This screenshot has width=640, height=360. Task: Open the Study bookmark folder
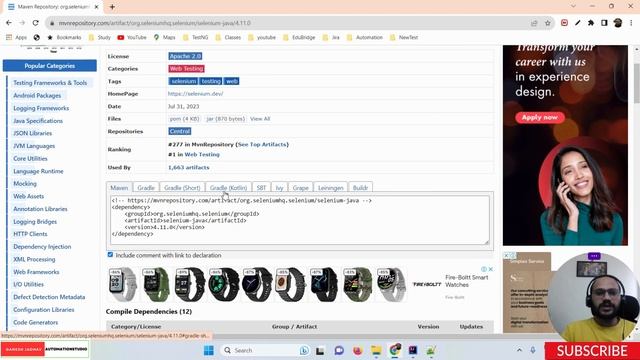(100, 37)
